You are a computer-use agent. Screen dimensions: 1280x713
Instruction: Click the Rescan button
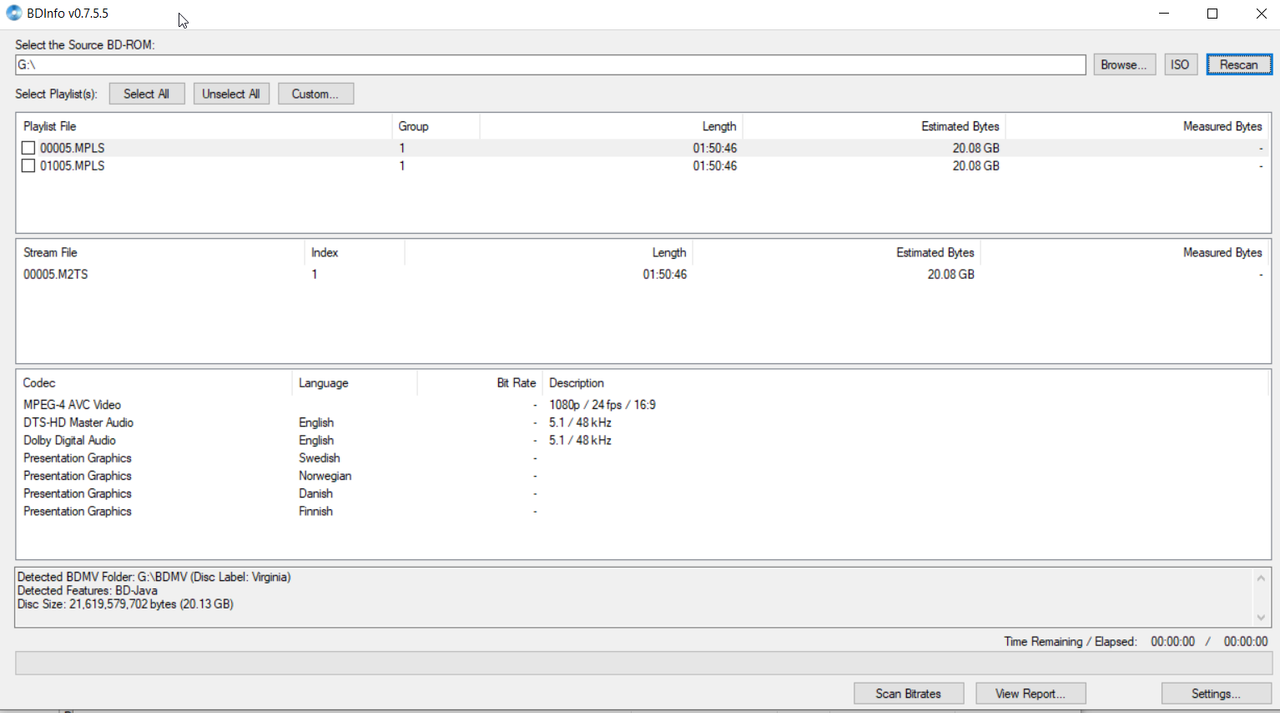coord(1239,65)
